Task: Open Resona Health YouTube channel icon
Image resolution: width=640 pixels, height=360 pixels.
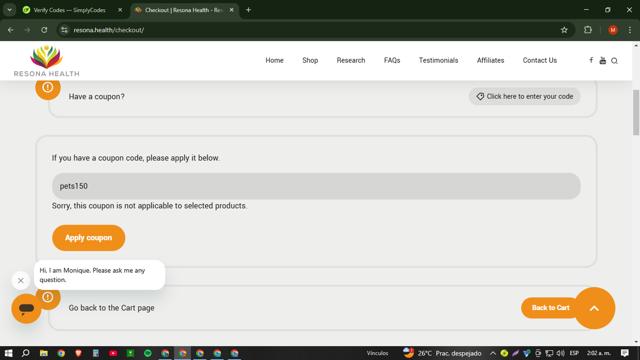Action: 602,60
